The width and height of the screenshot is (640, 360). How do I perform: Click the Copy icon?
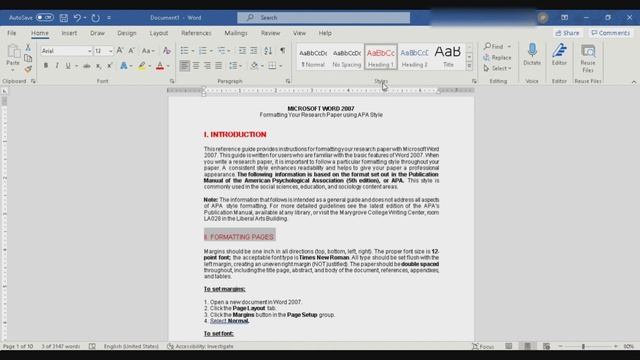coord(28,58)
